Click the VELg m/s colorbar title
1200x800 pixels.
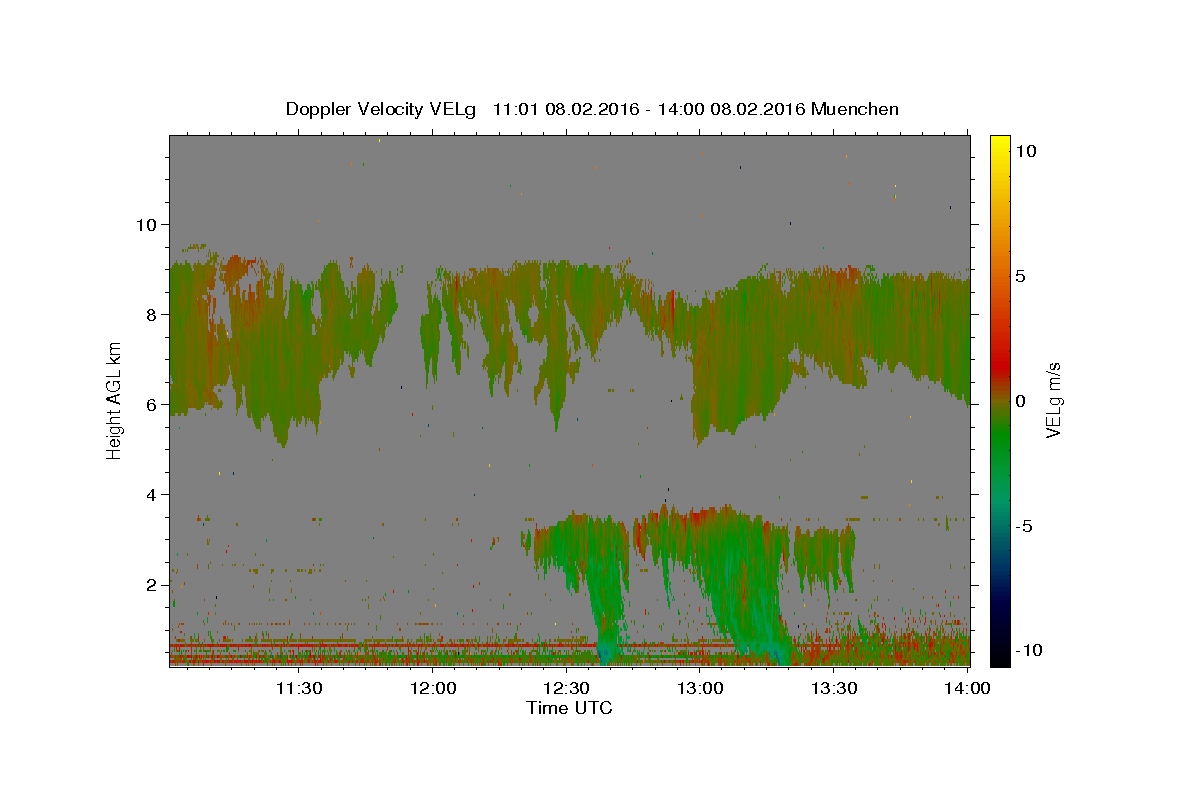pos(1054,400)
